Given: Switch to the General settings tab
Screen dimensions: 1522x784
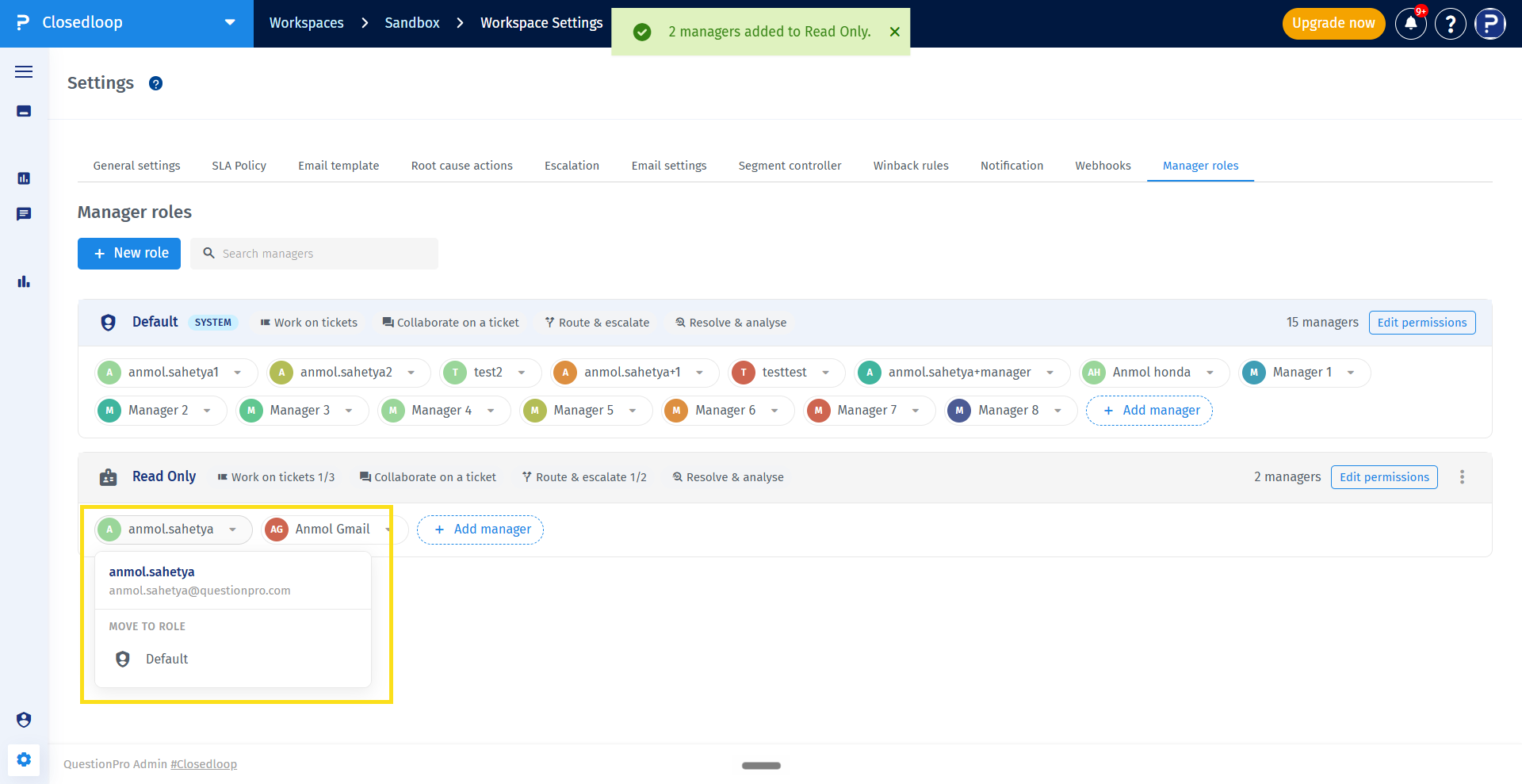Looking at the screenshot, I should [x=136, y=166].
